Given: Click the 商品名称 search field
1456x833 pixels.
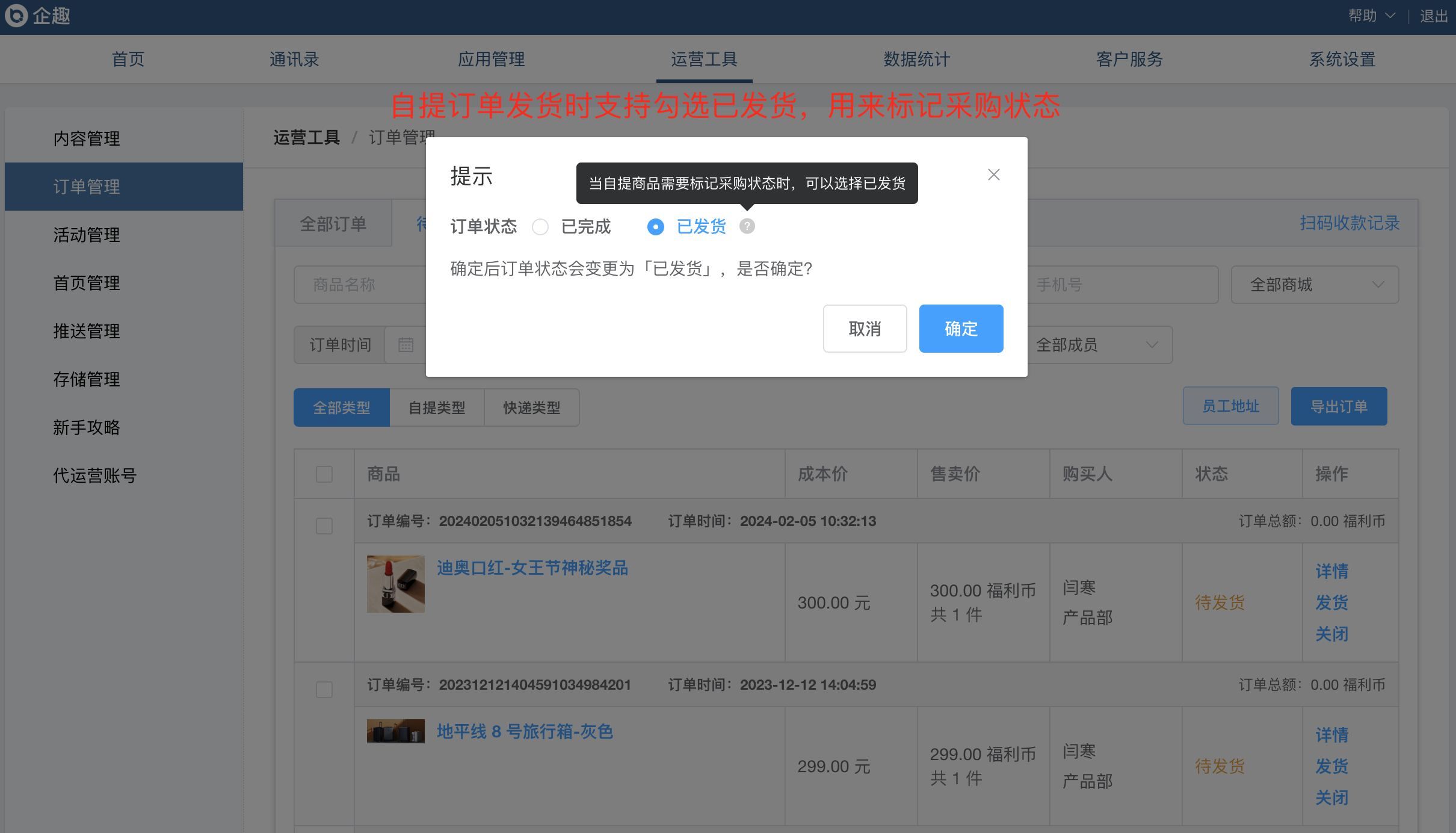Looking at the screenshot, I should point(360,285).
